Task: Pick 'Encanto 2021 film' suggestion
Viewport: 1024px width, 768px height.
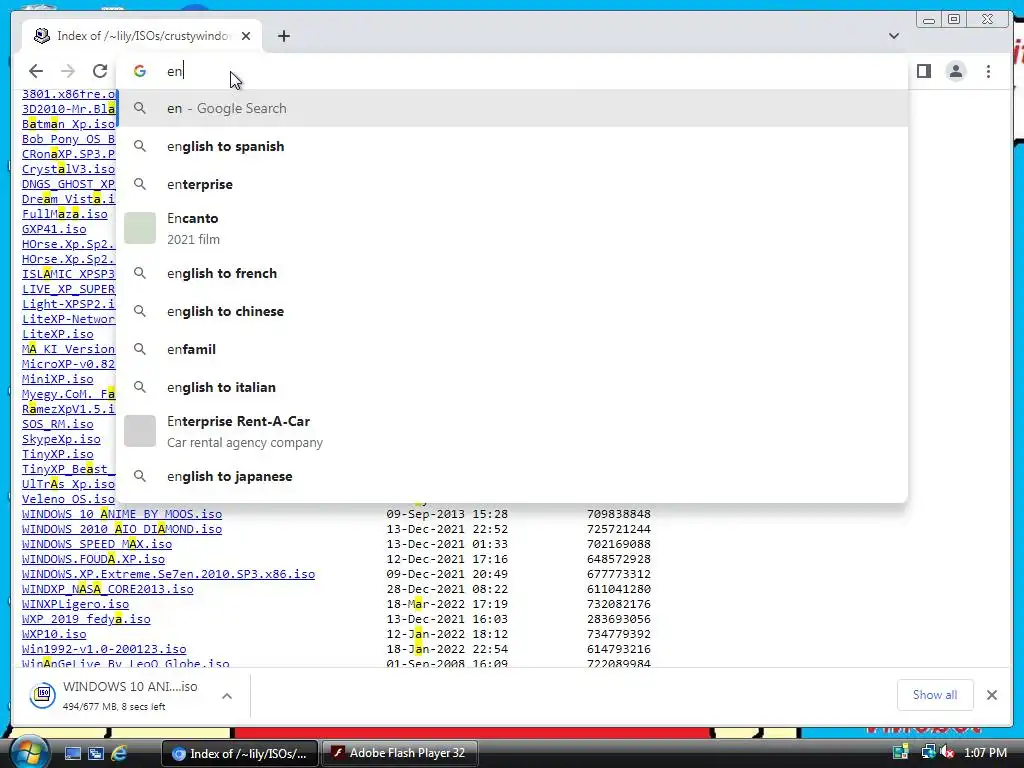Action: tap(512, 229)
